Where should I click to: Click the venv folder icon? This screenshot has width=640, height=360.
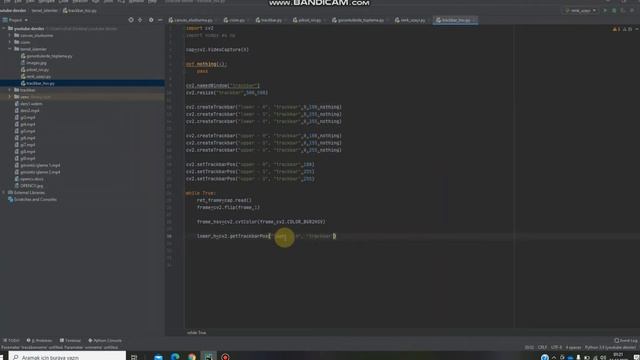(17, 97)
